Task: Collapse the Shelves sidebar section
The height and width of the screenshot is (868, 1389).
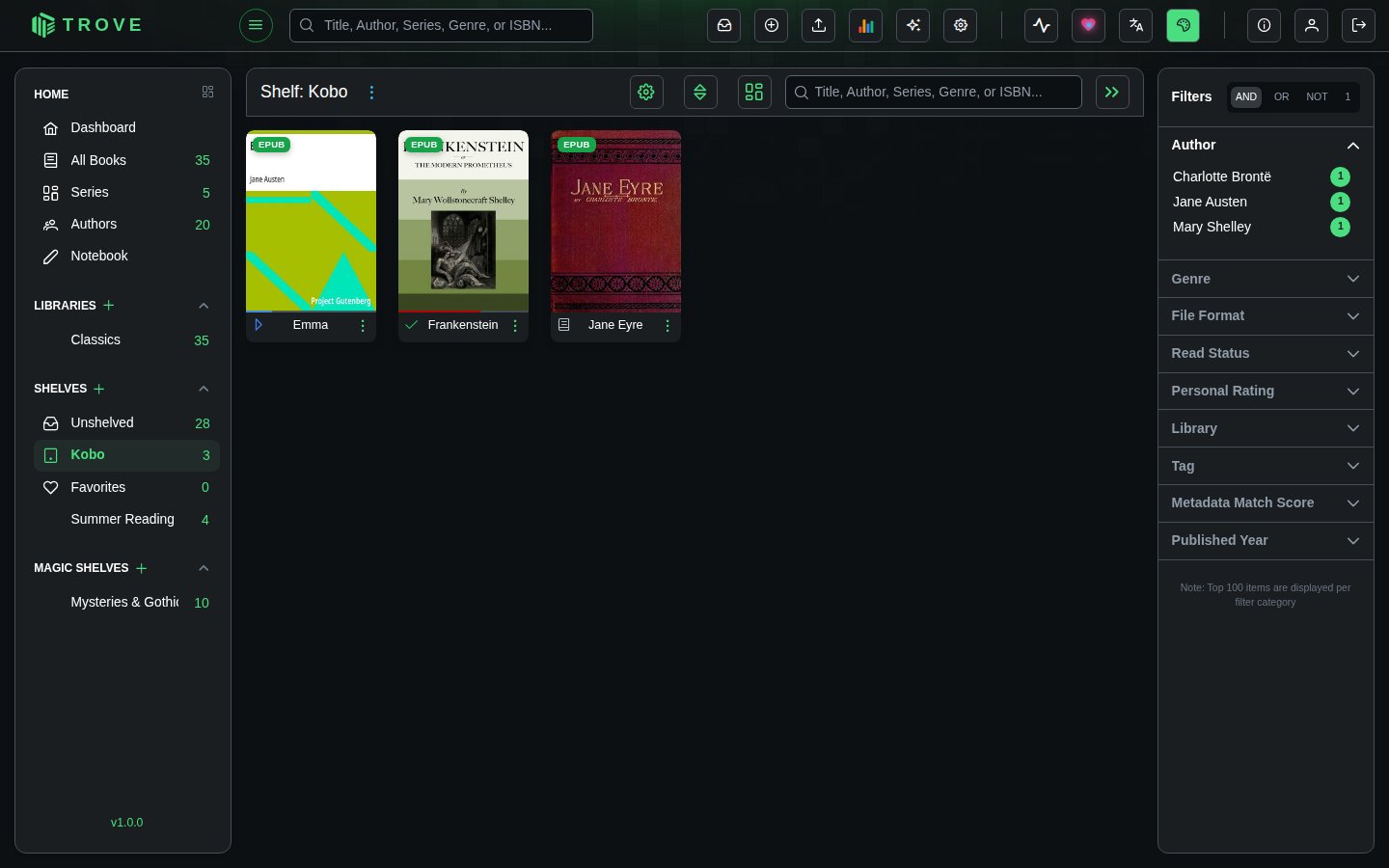Action: (x=204, y=389)
